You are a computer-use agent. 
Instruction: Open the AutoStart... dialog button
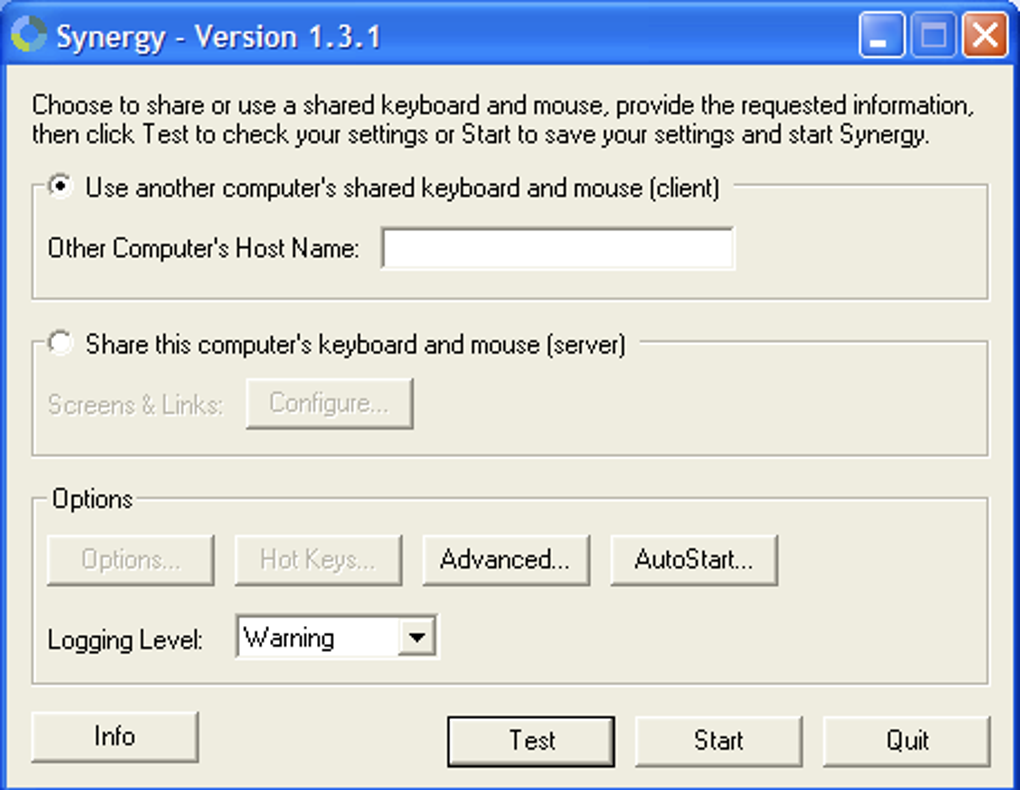pyautogui.click(x=694, y=560)
